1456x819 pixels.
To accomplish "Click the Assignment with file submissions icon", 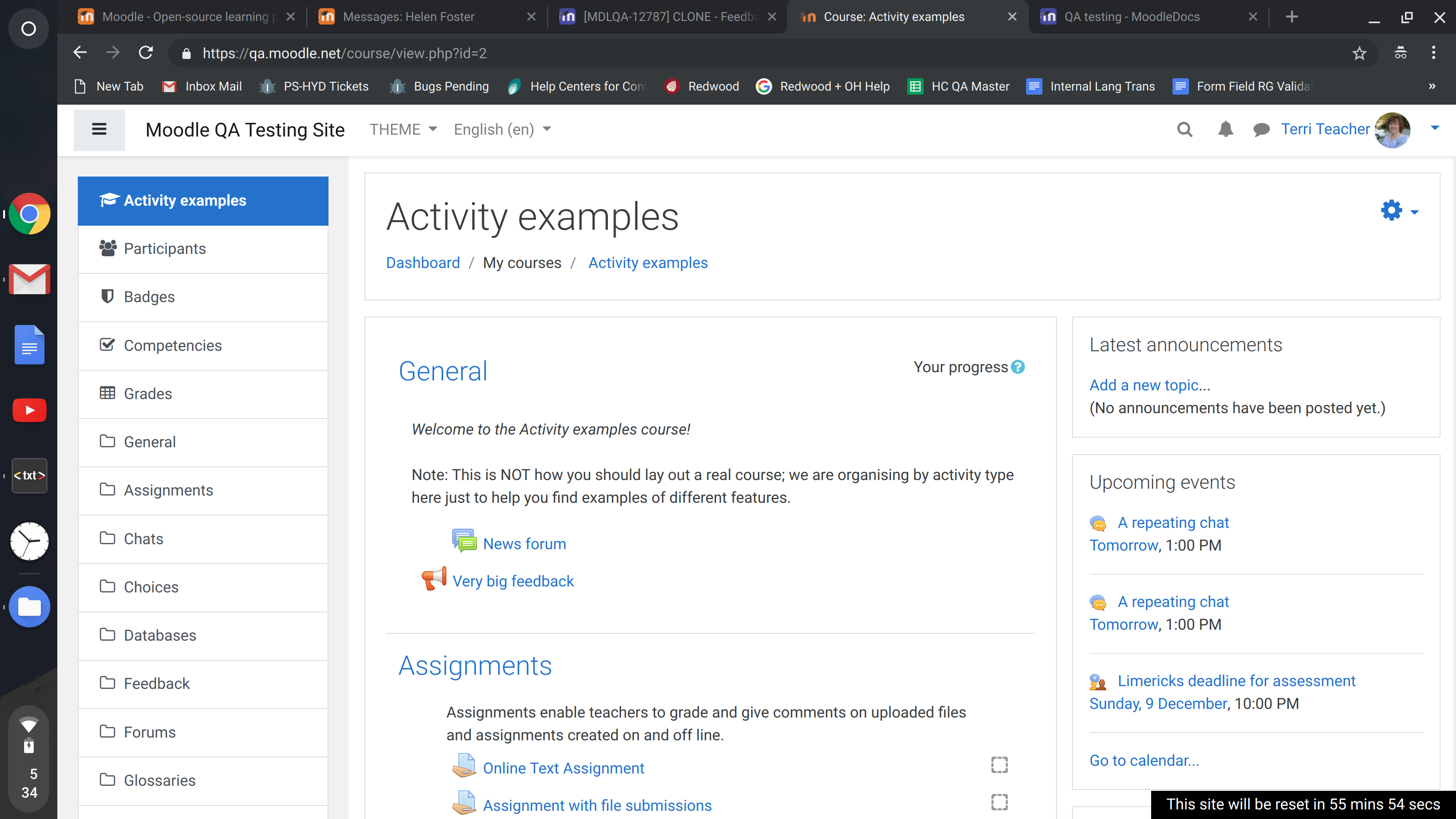I will (x=464, y=803).
